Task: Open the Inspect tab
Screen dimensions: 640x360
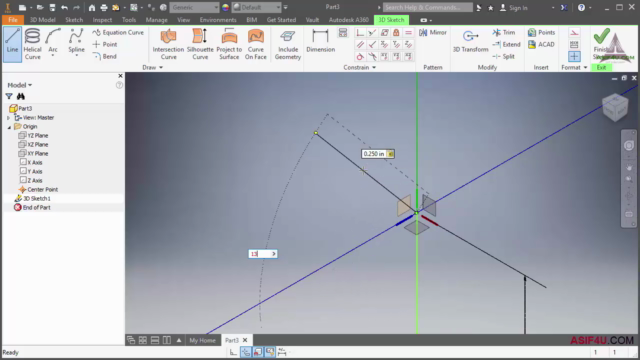Action: pyautogui.click(x=102, y=20)
